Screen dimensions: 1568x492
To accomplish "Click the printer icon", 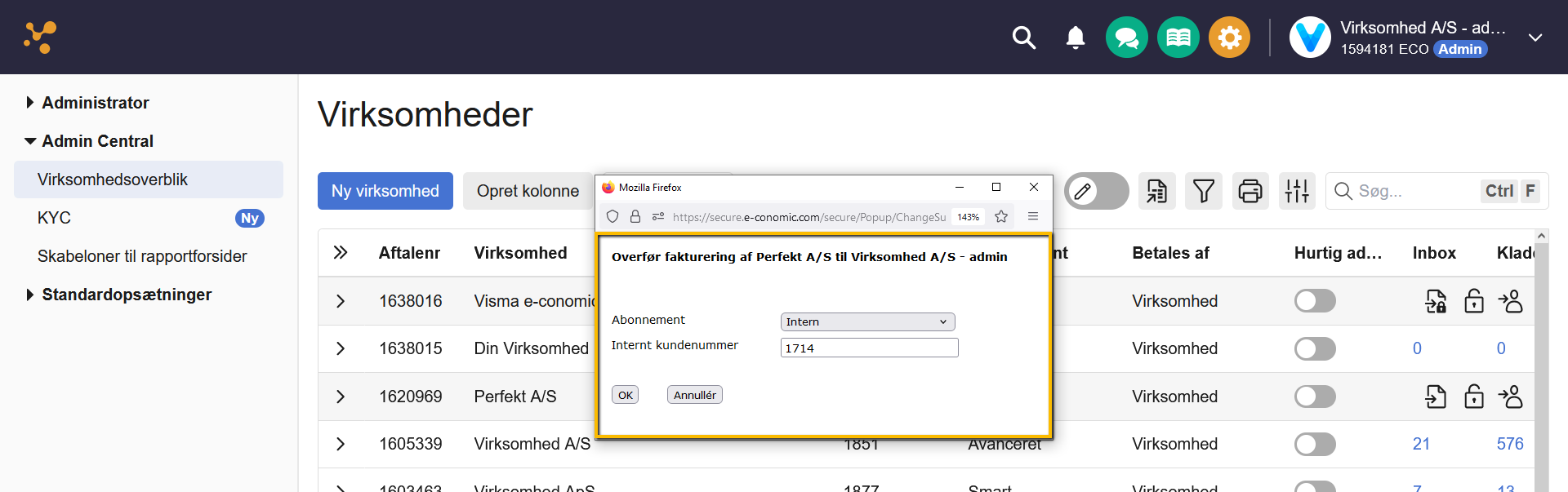I will pos(1249,191).
